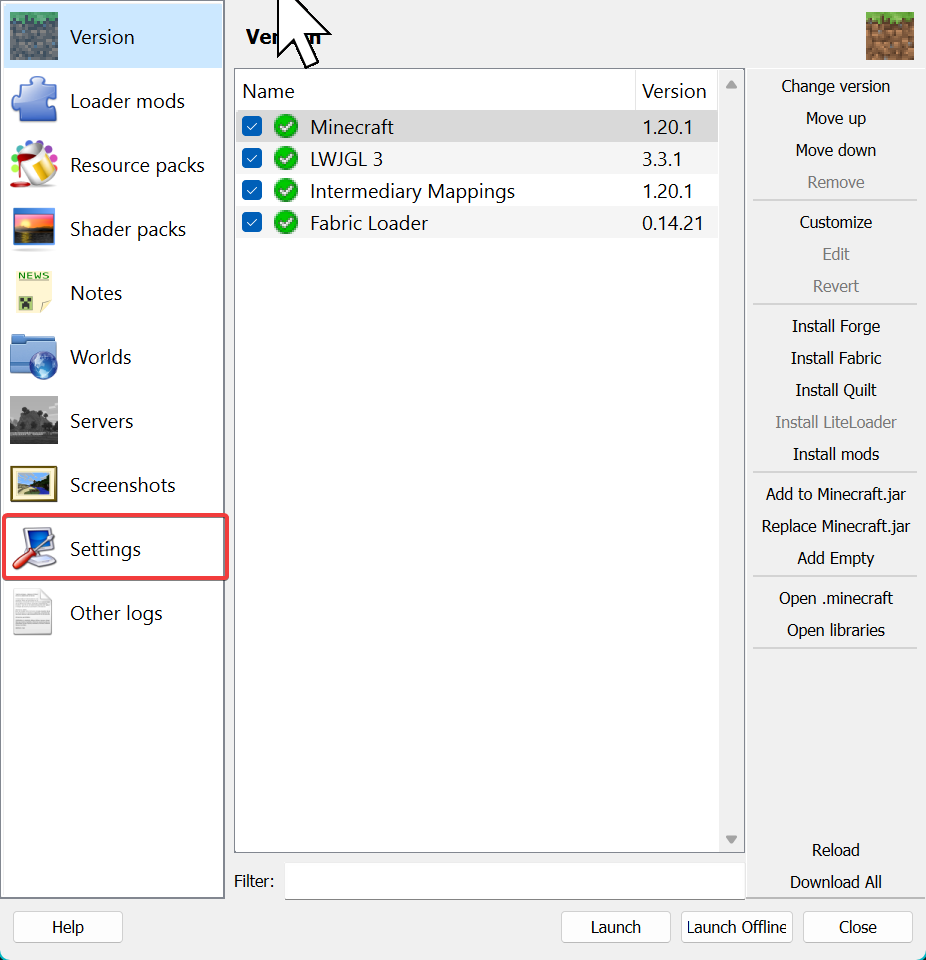Switch to the Worlds page
This screenshot has height=960, width=926.
[100, 357]
